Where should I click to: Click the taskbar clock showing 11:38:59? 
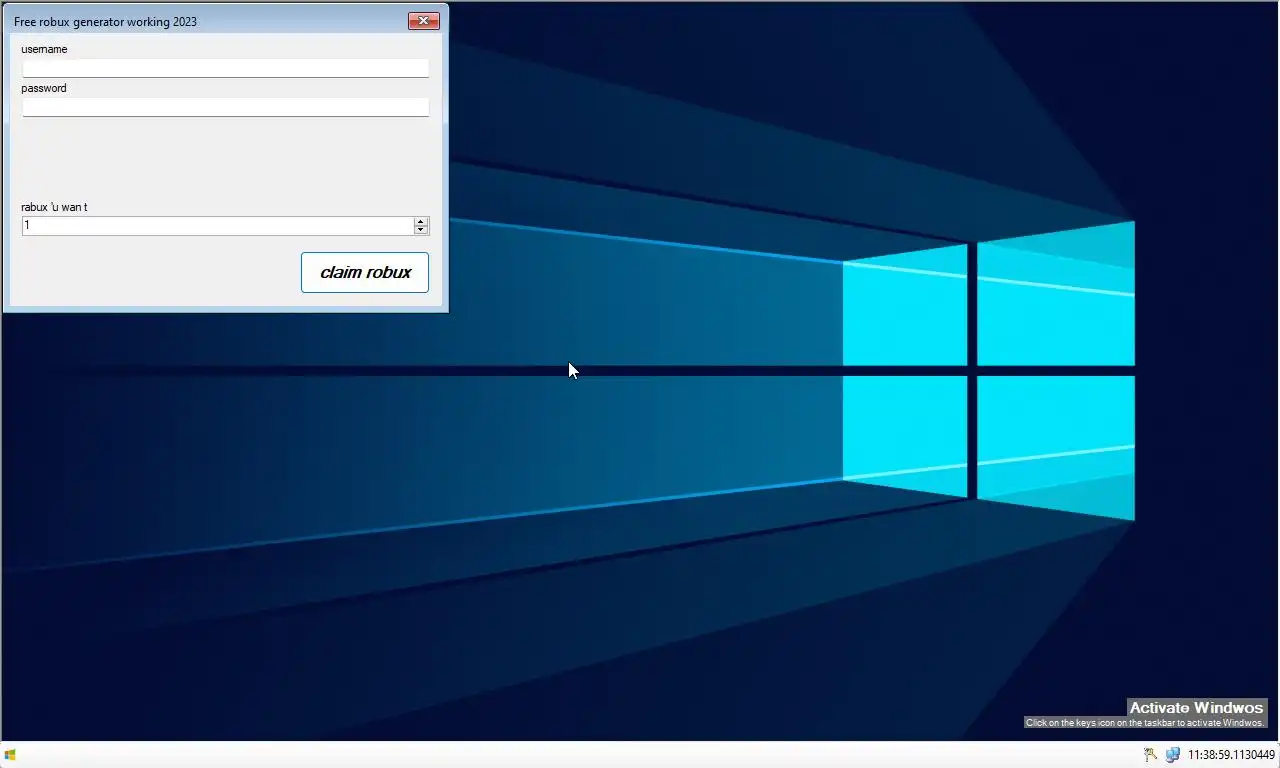(x=1231, y=755)
